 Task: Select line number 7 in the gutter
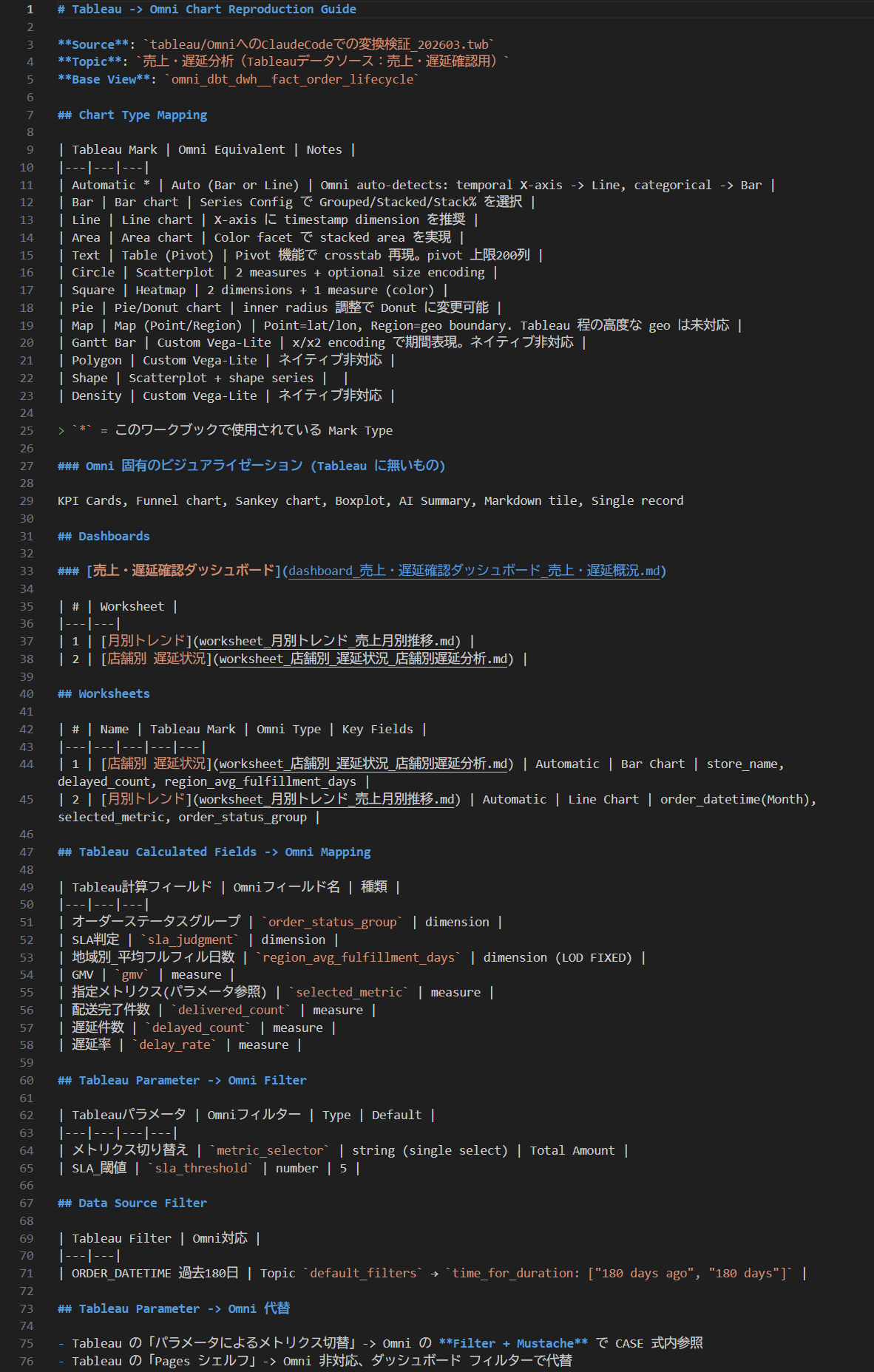coord(30,115)
